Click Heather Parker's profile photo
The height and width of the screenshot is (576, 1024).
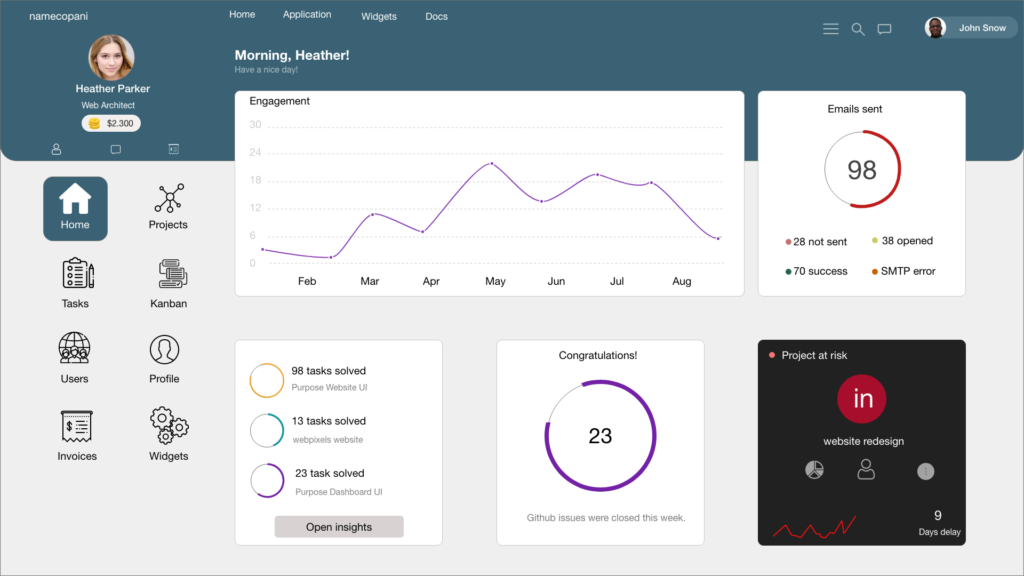pos(112,57)
